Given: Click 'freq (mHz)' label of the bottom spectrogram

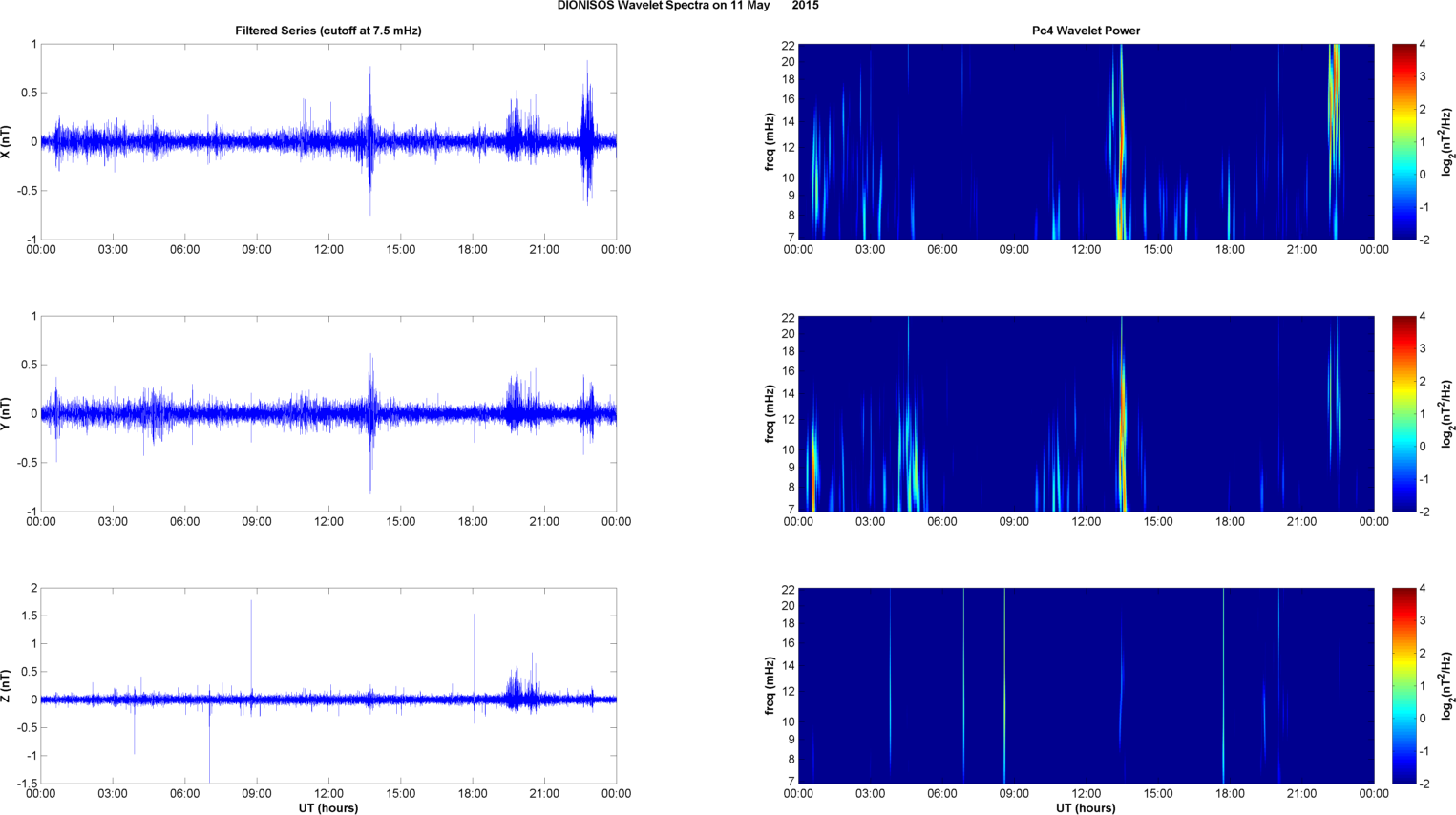Looking at the screenshot, I should (770, 685).
